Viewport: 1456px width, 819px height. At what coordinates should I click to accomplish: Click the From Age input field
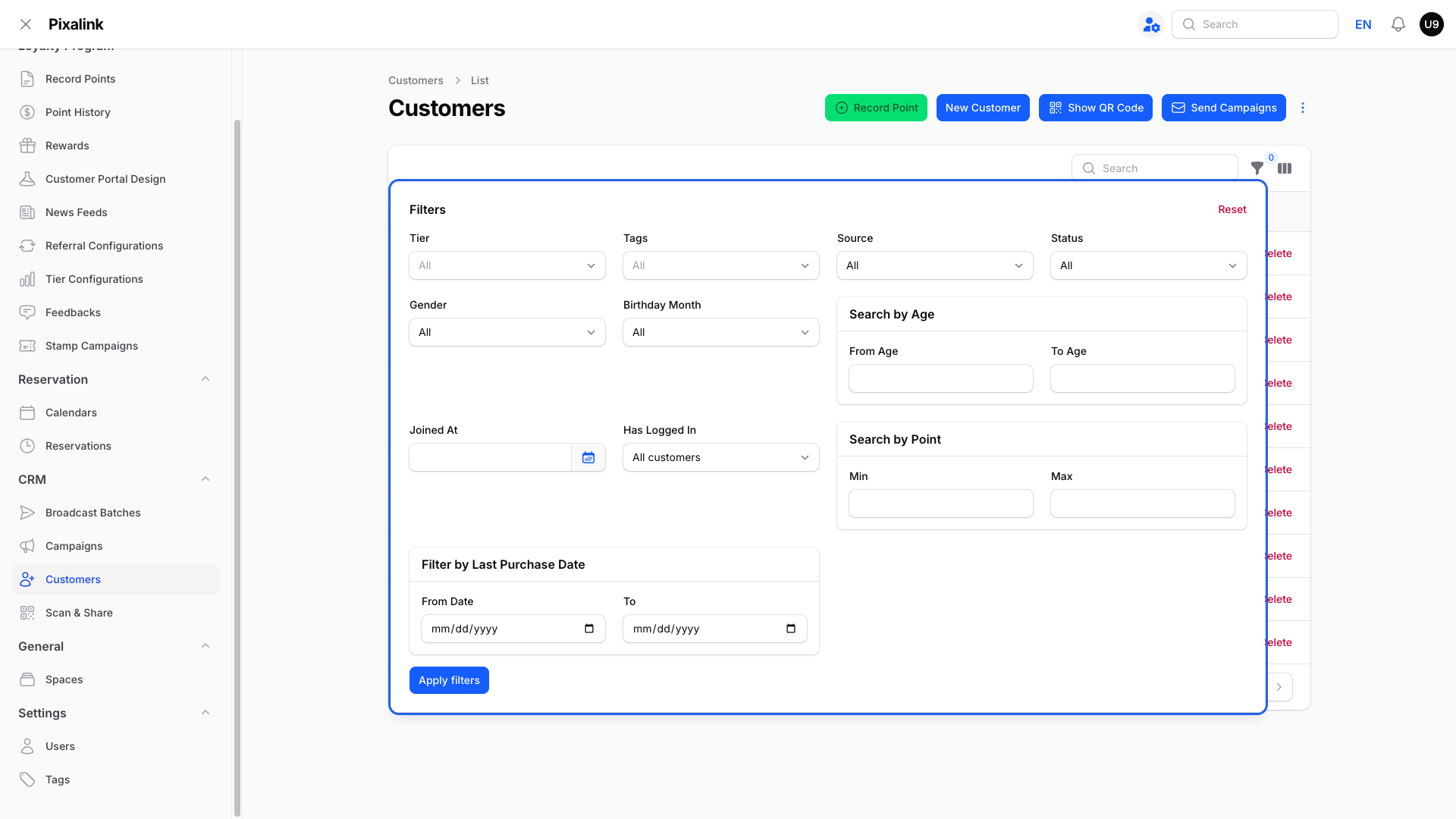pos(941,378)
